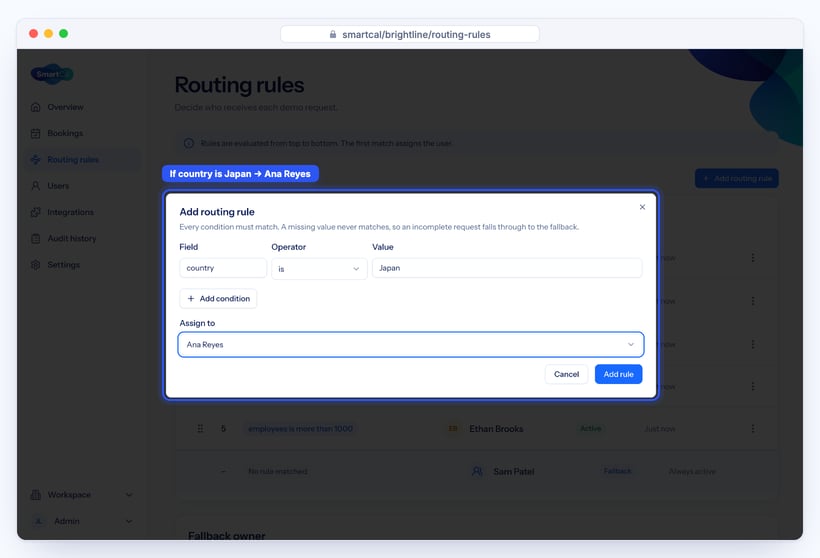Click the Ethan Brooks avatar badge

(x=453, y=429)
